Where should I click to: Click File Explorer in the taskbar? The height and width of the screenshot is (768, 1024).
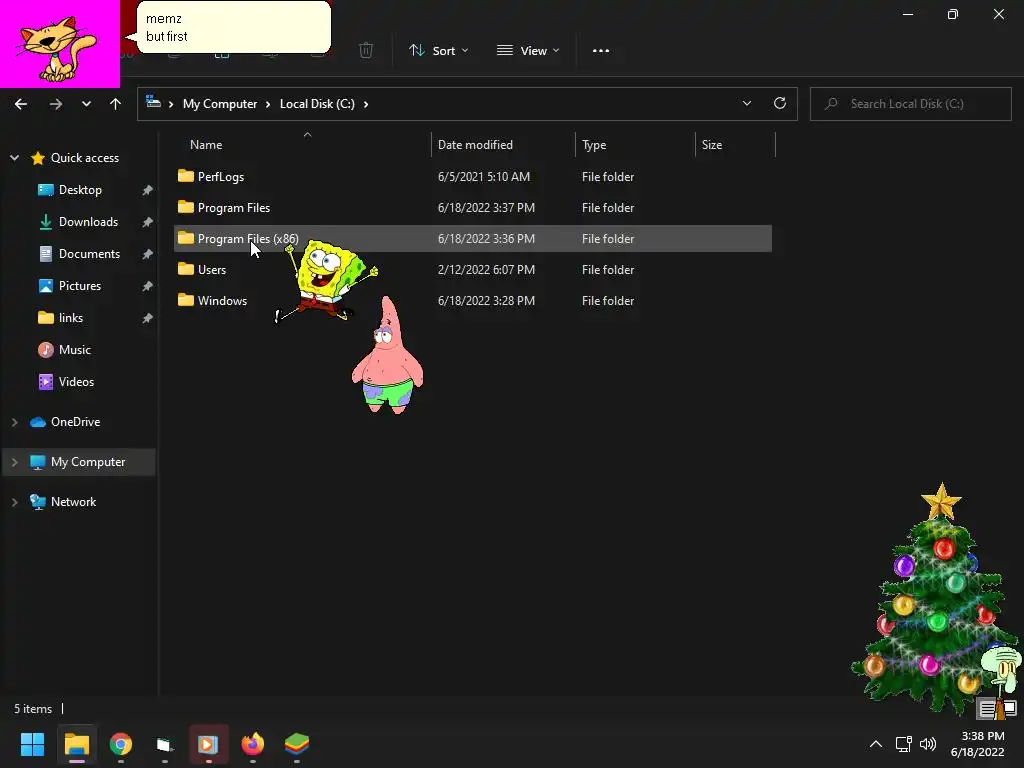pos(76,744)
